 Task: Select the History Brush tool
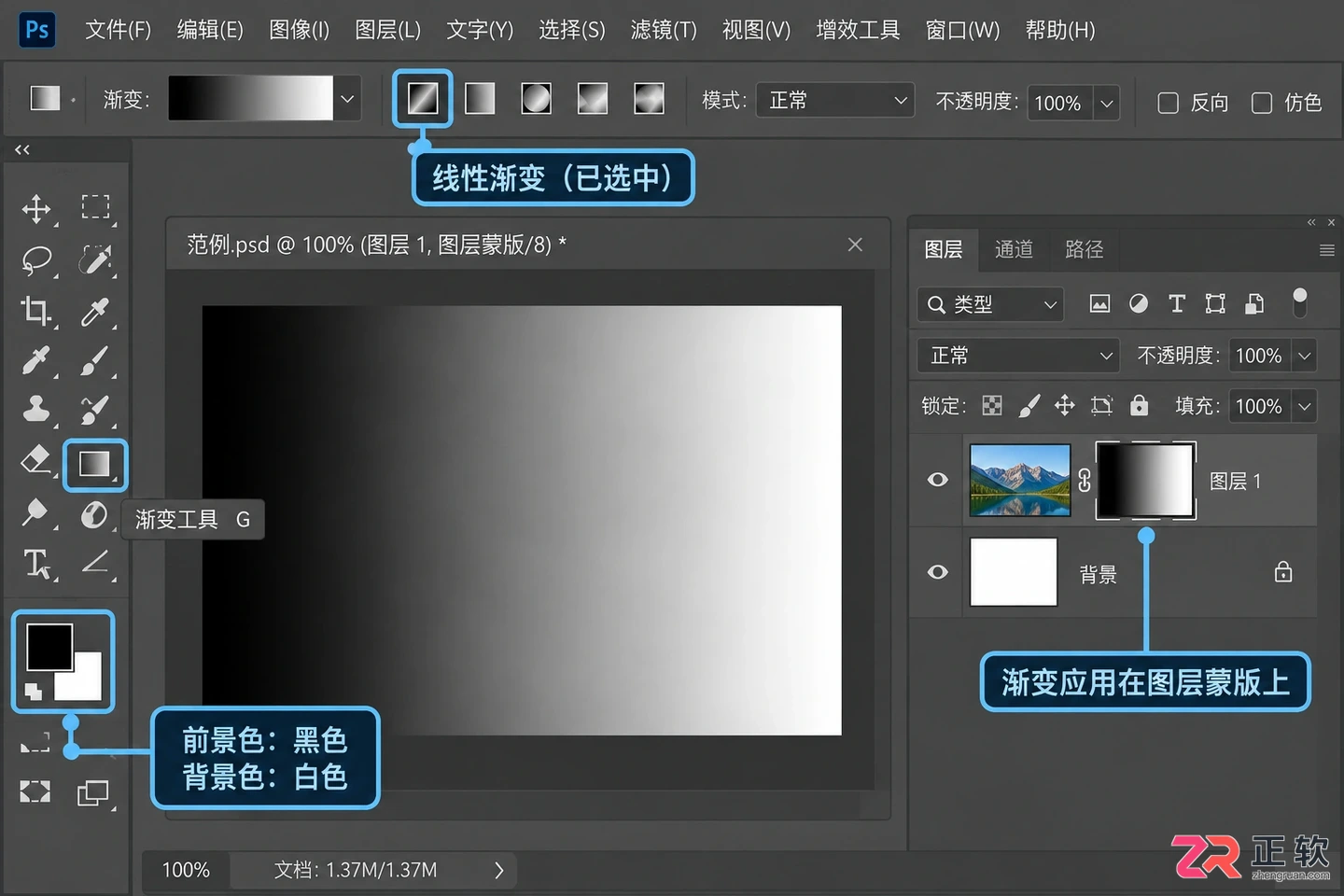point(95,409)
